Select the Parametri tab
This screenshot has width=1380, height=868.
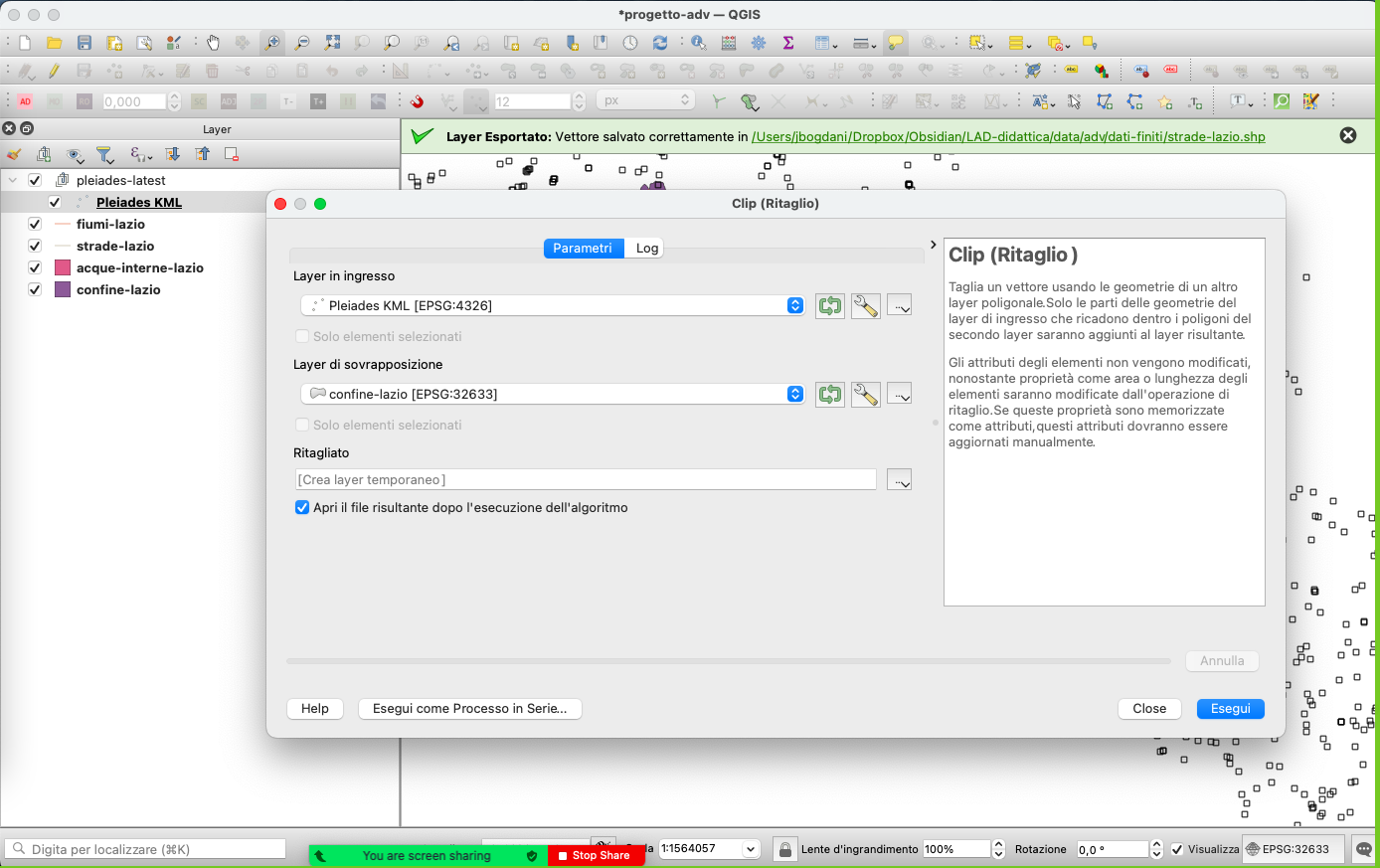(583, 249)
